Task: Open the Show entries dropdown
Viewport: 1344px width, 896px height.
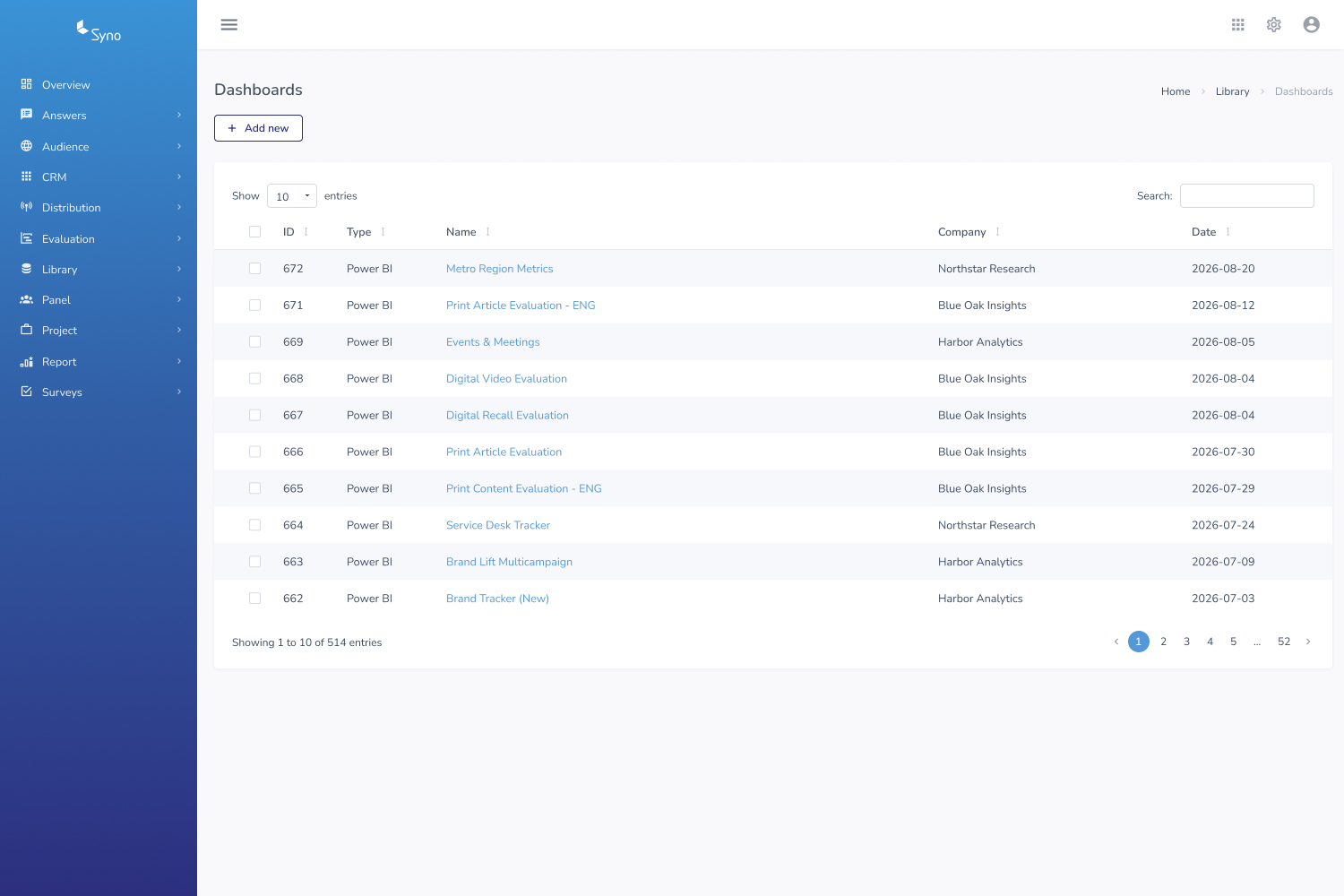Action: point(292,196)
